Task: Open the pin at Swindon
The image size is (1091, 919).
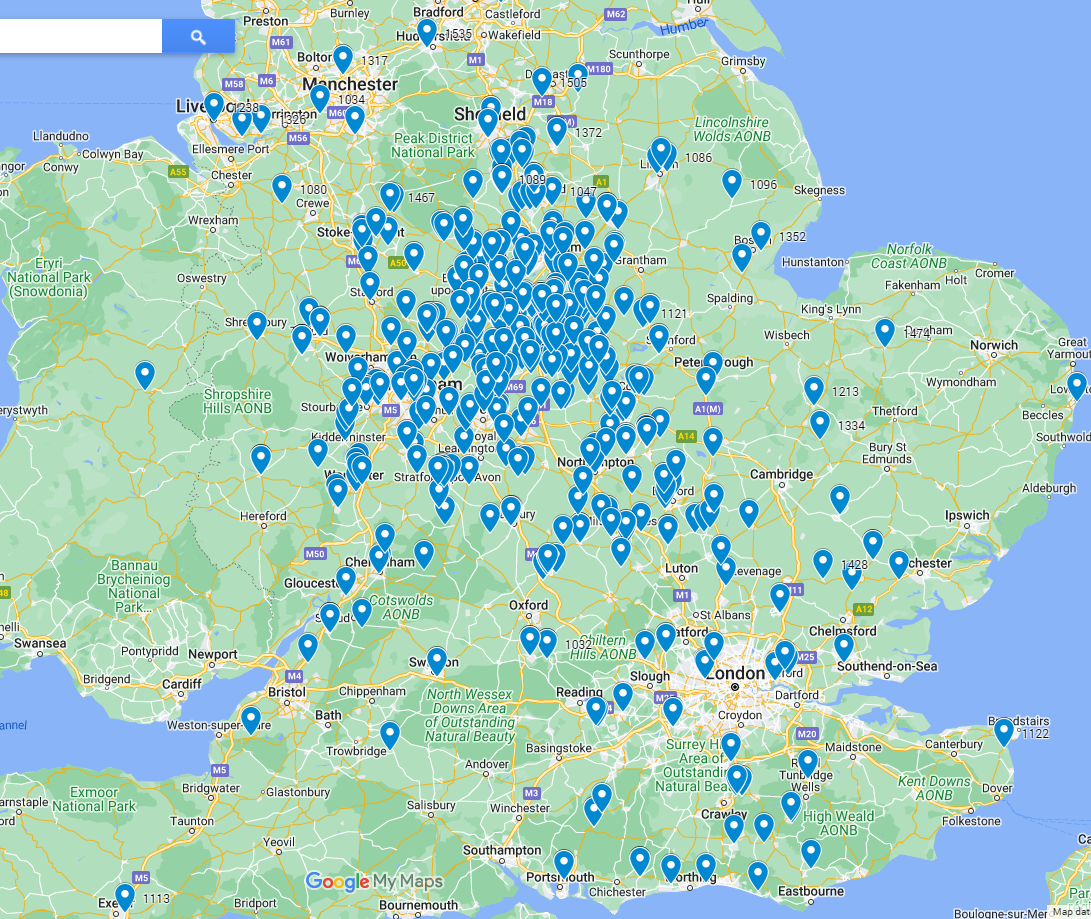Action: coord(437,661)
